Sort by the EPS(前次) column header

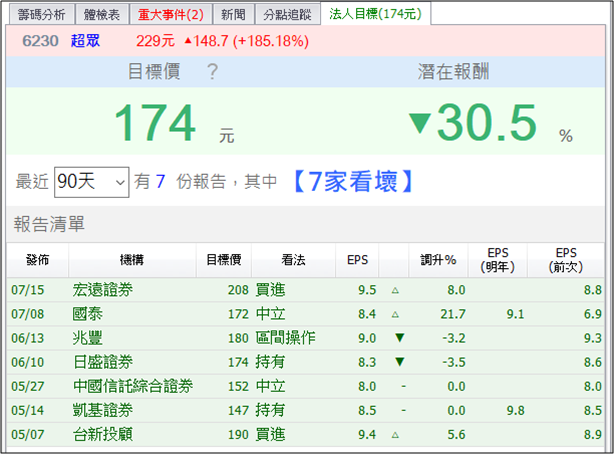coord(566,260)
